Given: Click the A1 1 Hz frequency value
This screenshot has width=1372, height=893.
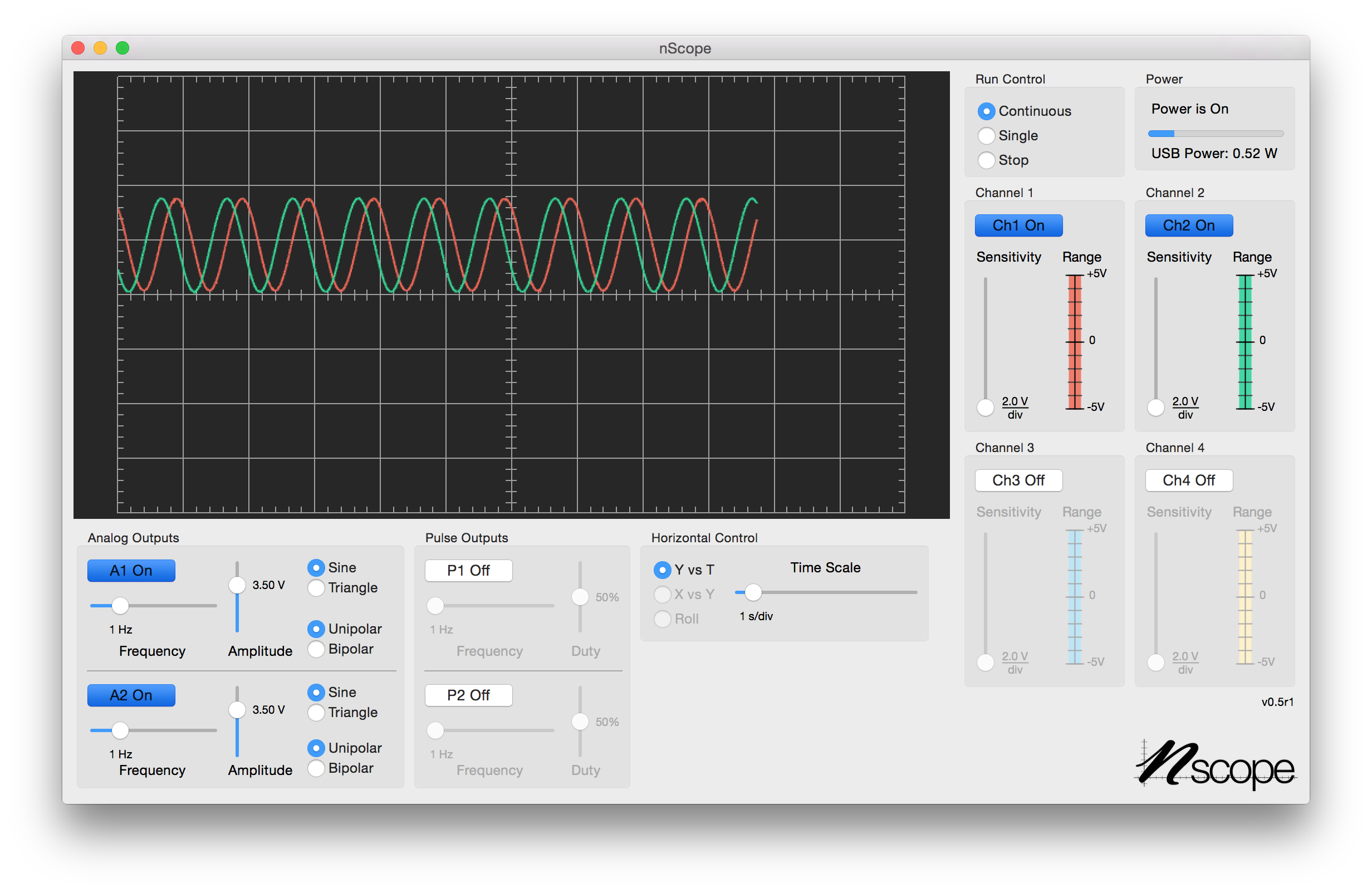Looking at the screenshot, I should (121, 630).
